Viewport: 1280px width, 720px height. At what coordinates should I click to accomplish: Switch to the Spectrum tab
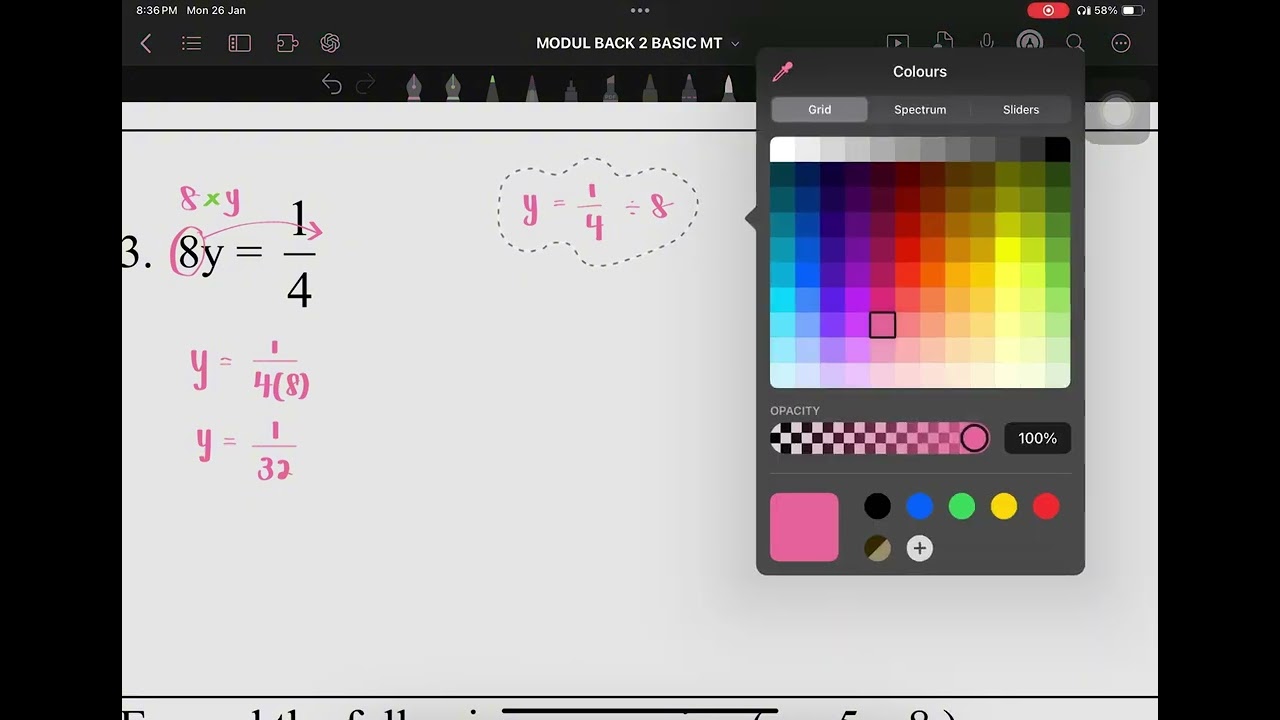click(920, 109)
